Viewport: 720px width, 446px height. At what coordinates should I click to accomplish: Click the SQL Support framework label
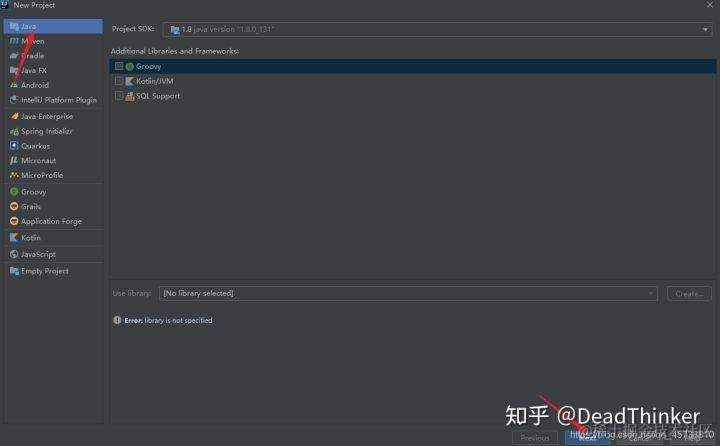click(158, 96)
